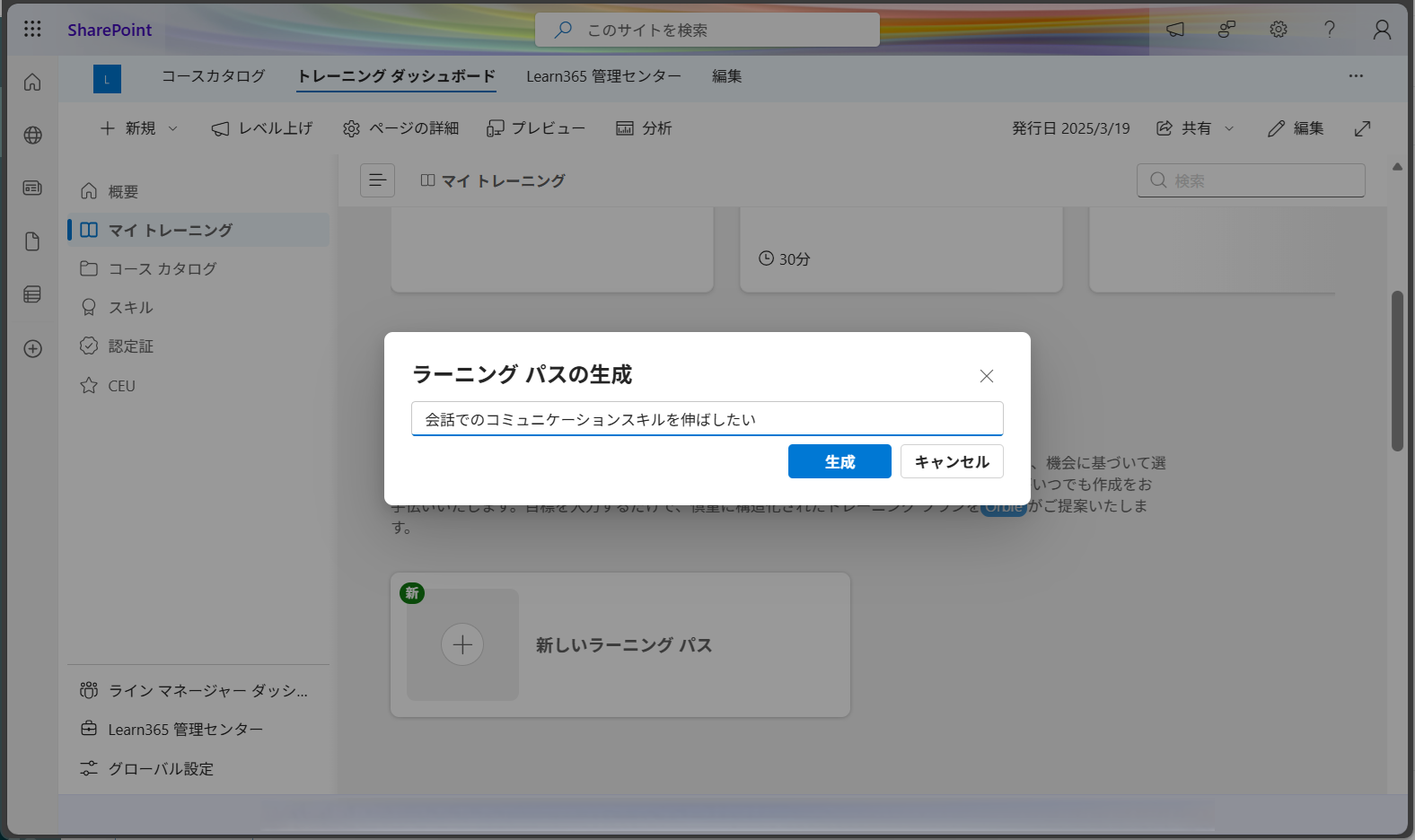
Task: Click the blue L site logo
Action: (x=107, y=79)
